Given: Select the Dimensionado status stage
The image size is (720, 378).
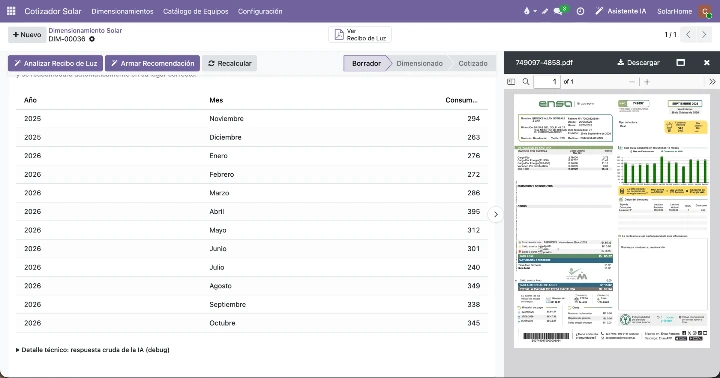Looking at the screenshot, I should 419,63.
